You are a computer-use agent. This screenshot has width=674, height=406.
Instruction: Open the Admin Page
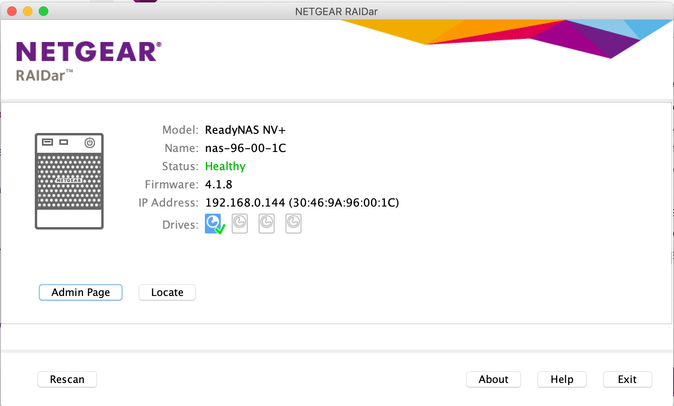(80, 292)
